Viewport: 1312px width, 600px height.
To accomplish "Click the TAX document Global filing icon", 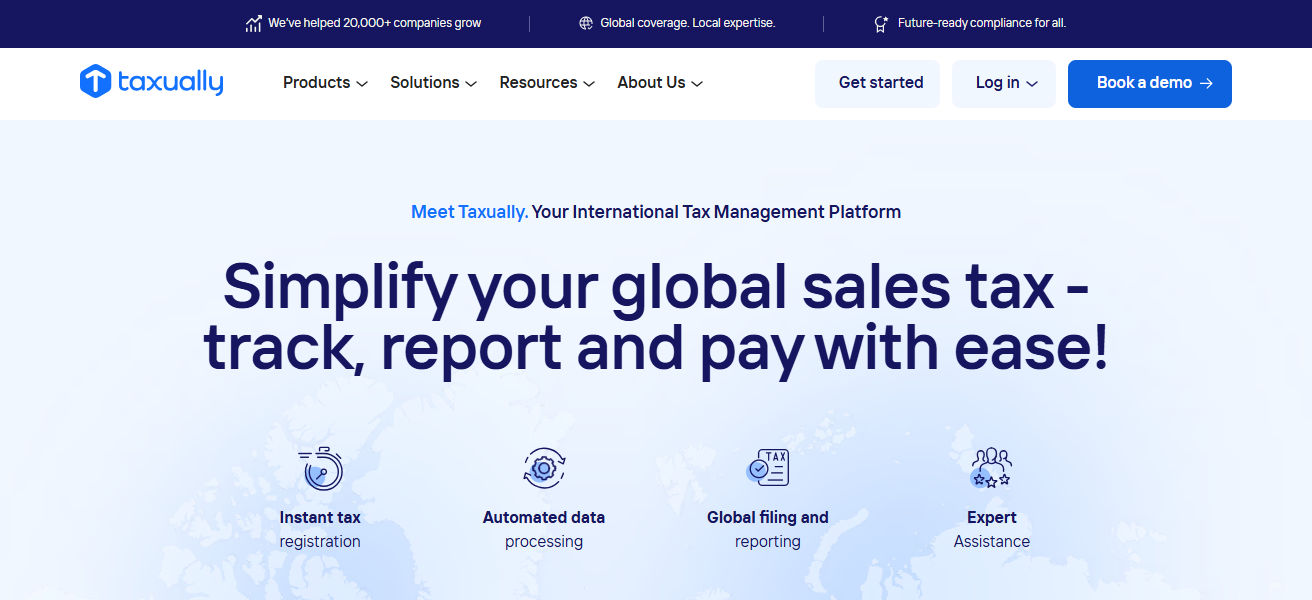I will pyautogui.click(x=768, y=468).
